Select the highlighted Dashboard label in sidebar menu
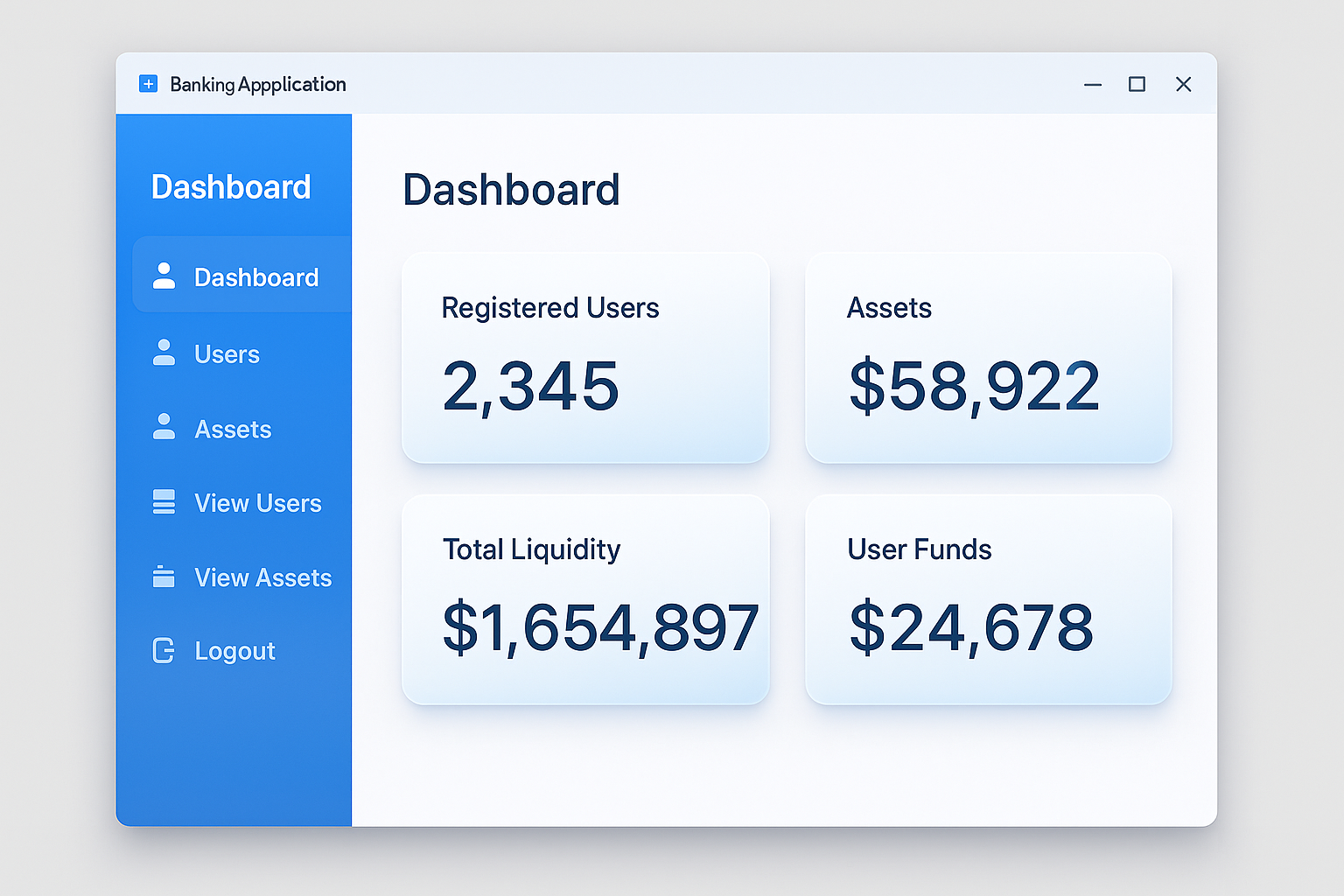This screenshot has height=896, width=1344. pyautogui.click(x=256, y=277)
